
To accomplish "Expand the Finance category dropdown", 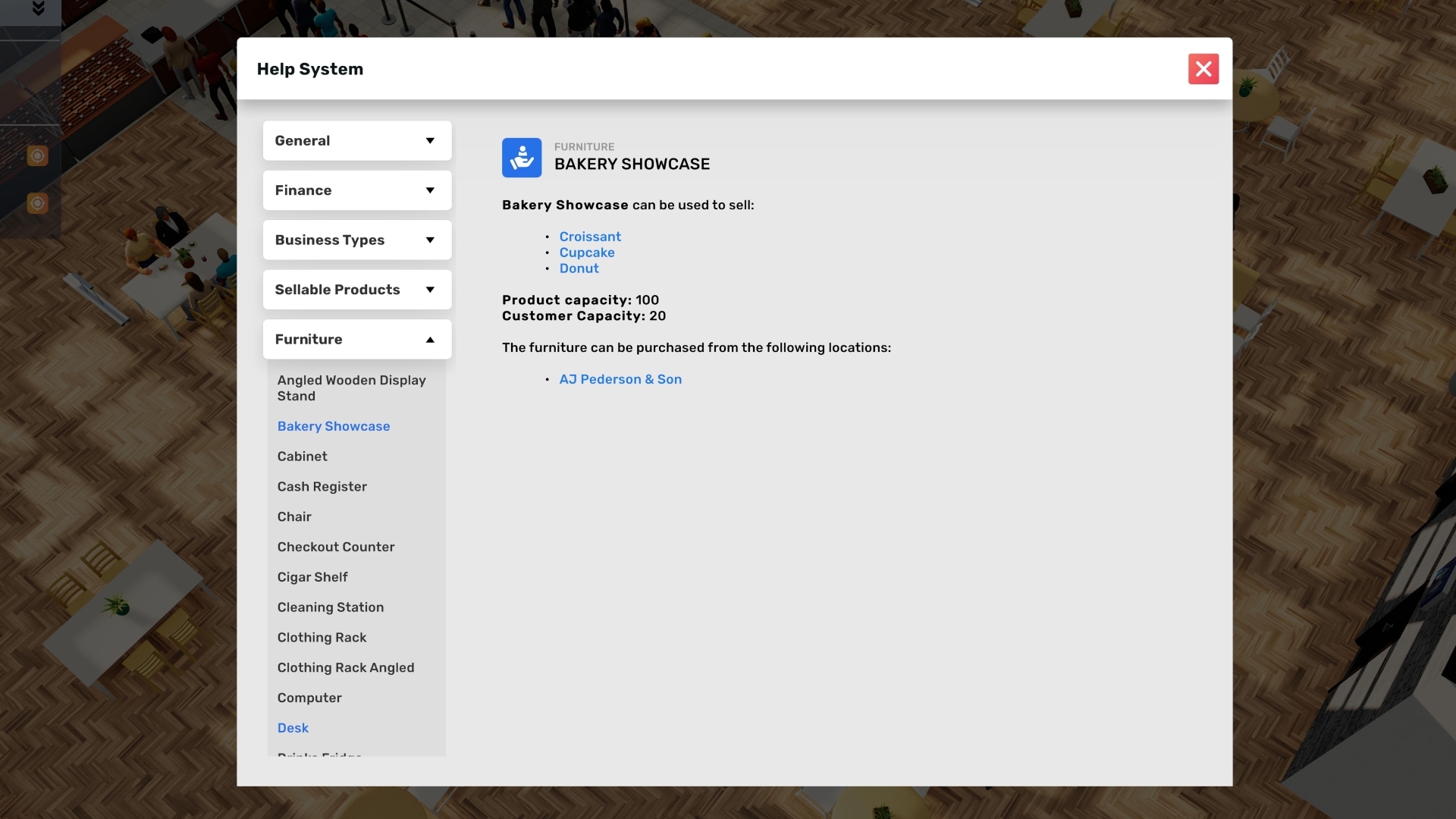I will [x=356, y=190].
